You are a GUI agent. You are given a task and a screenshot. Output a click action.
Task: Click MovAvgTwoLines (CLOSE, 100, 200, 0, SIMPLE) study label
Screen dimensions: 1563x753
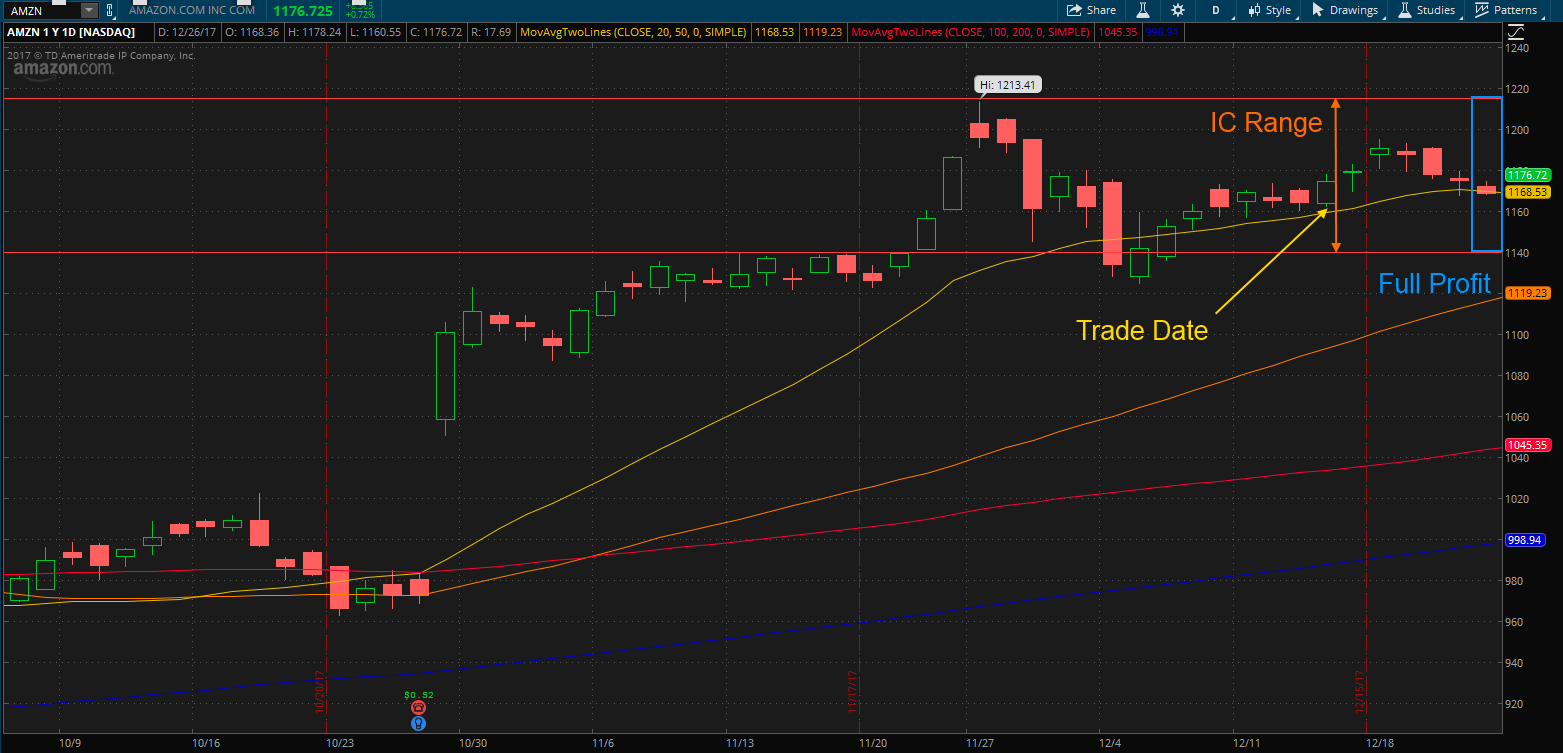pos(972,32)
